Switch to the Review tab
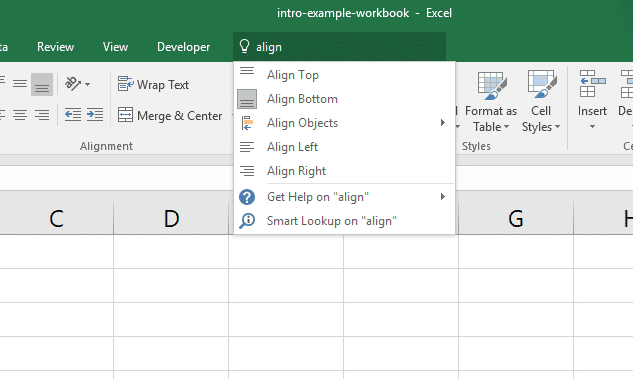Image resolution: width=633 pixels, height=379 pixels. [55, 47]
